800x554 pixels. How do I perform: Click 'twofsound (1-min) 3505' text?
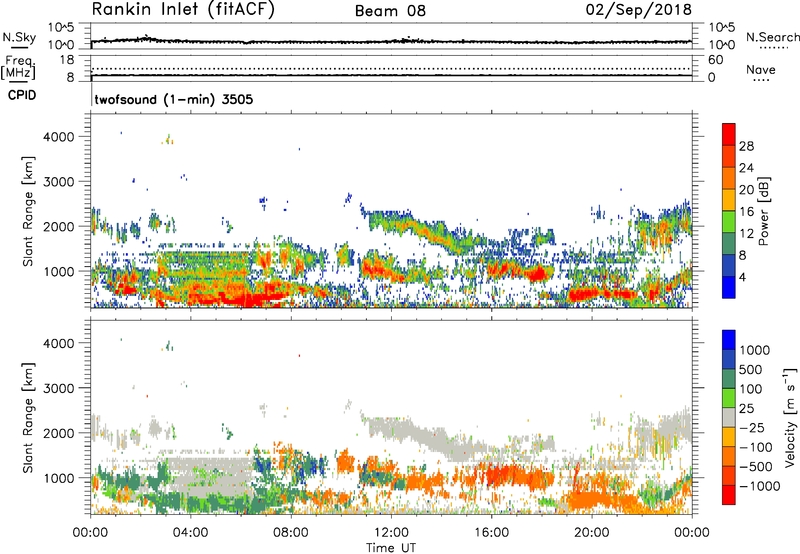pyautogui.click(x=174, y=99)
